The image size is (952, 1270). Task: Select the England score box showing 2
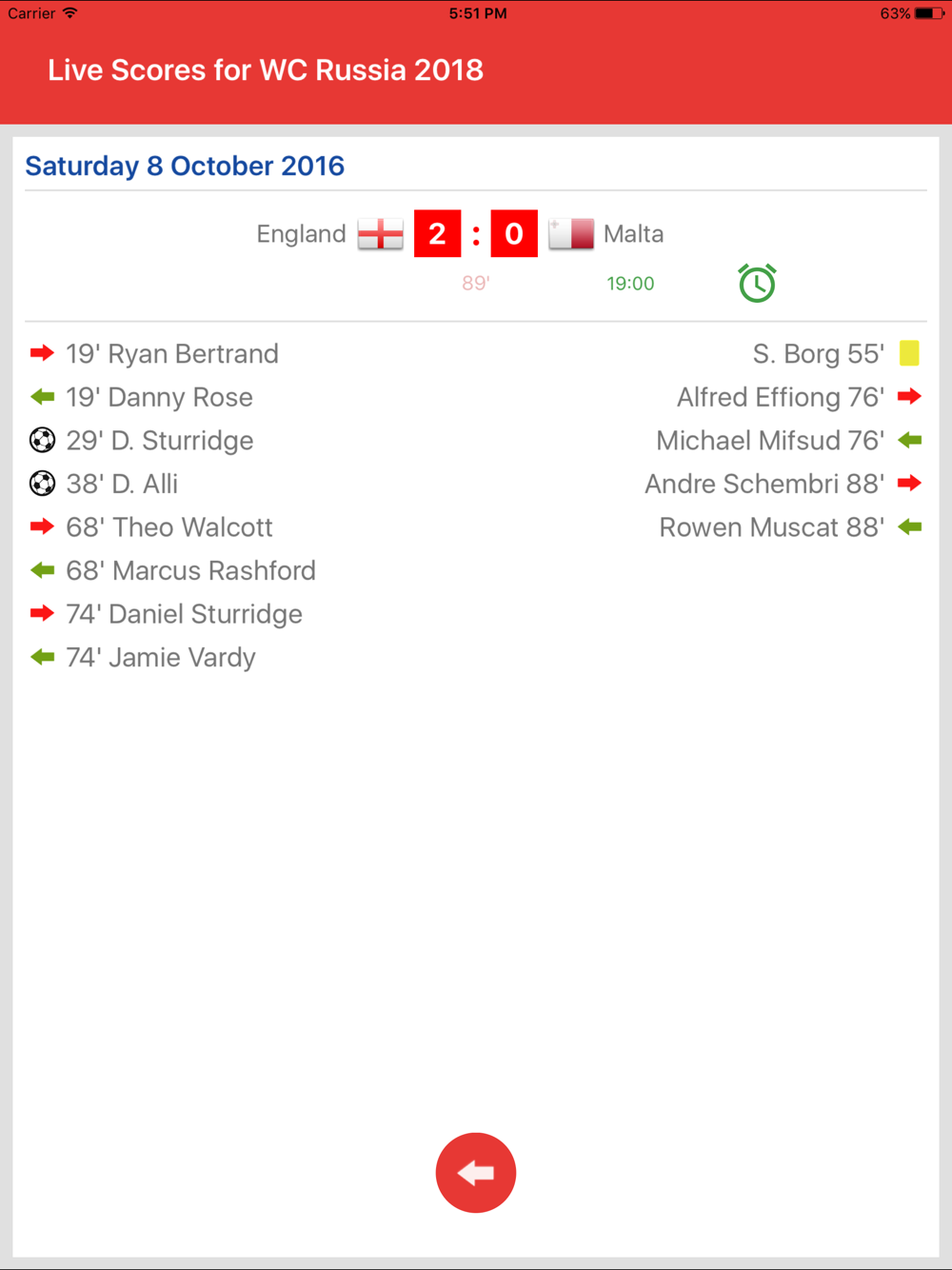tap(437, 233)
